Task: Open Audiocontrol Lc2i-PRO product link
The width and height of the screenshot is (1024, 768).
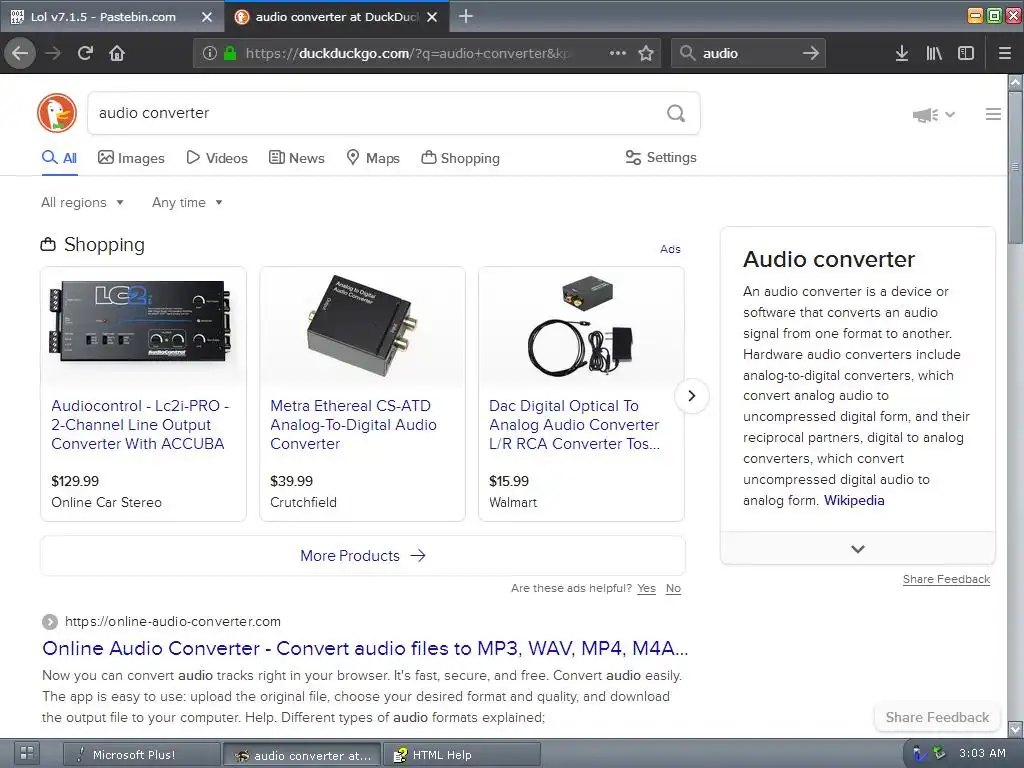Action: 140,424
